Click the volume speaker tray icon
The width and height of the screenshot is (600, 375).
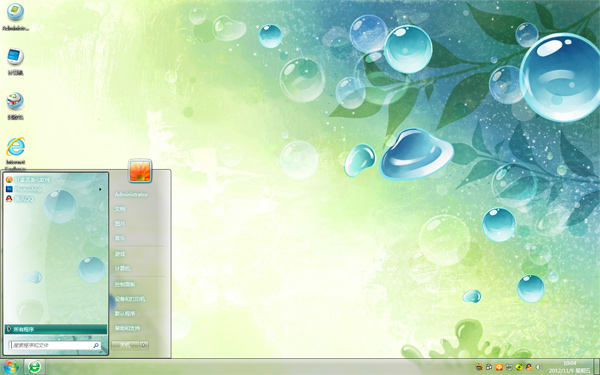[x=539, y=367]
